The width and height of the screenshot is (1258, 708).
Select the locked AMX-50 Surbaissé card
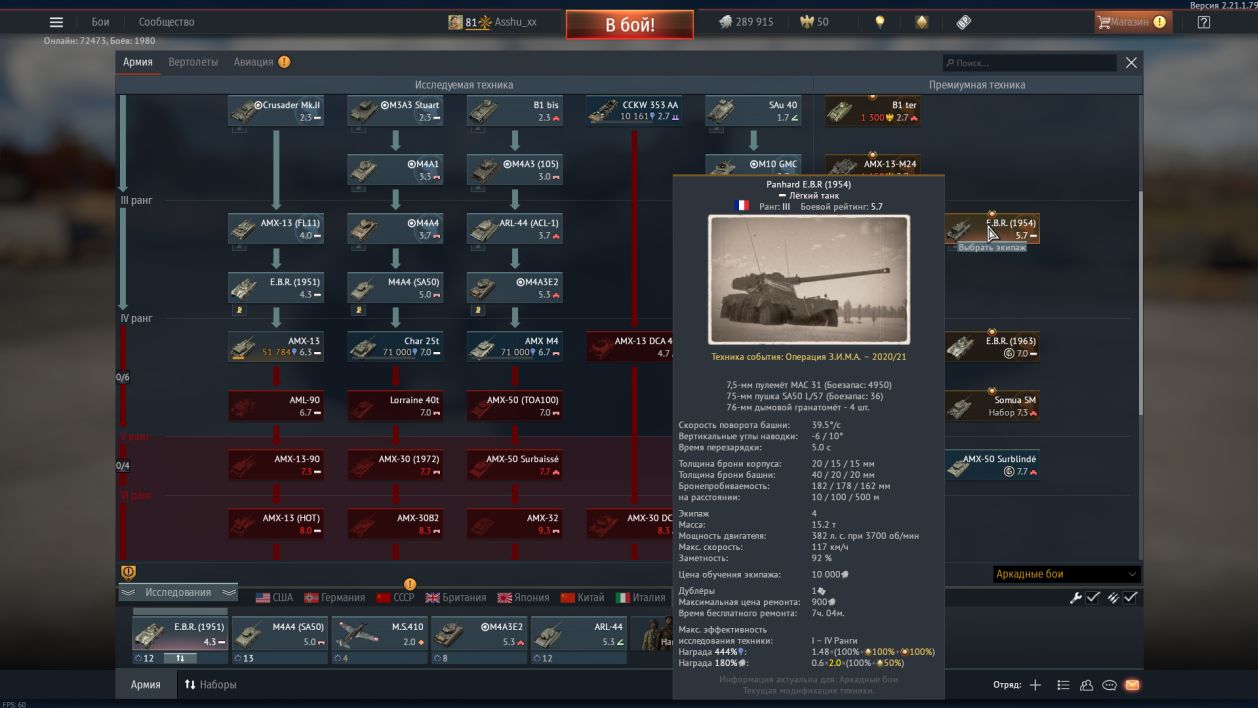pyautogui.click(x=514, y=464)
